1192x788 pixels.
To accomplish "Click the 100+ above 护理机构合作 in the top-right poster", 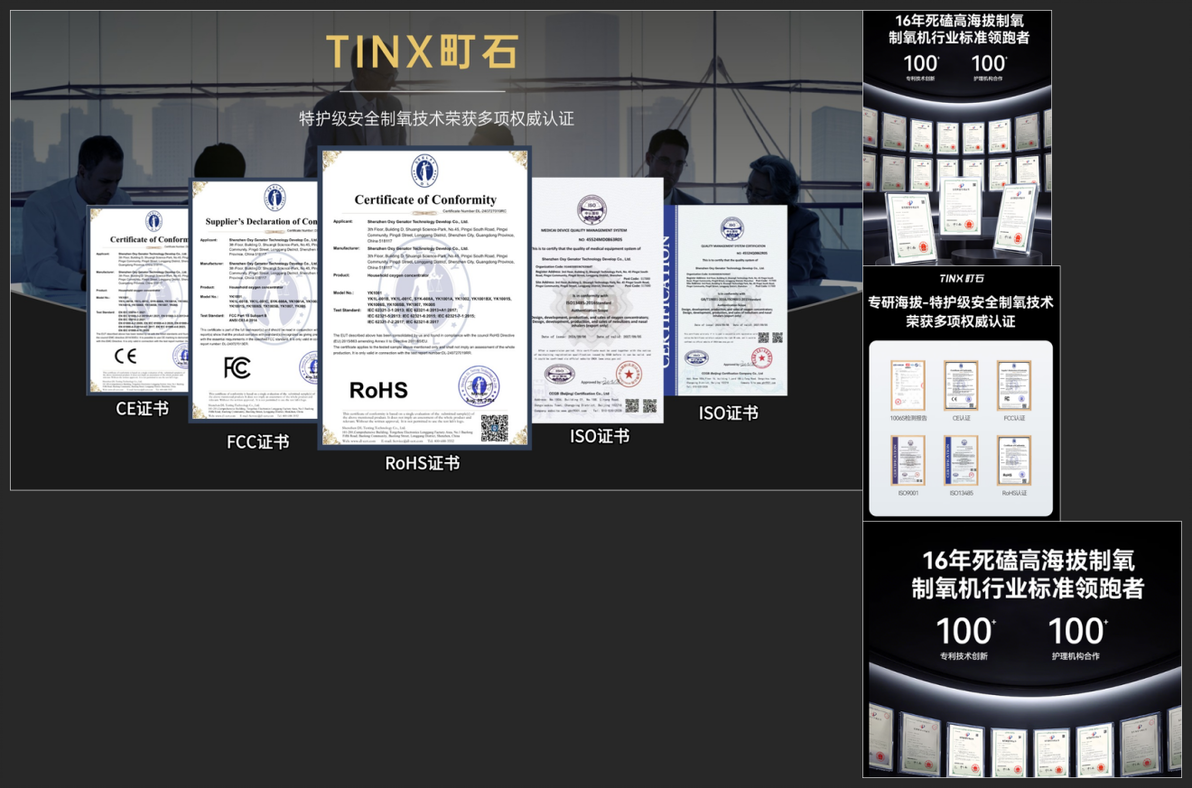I will pos(989,63).
